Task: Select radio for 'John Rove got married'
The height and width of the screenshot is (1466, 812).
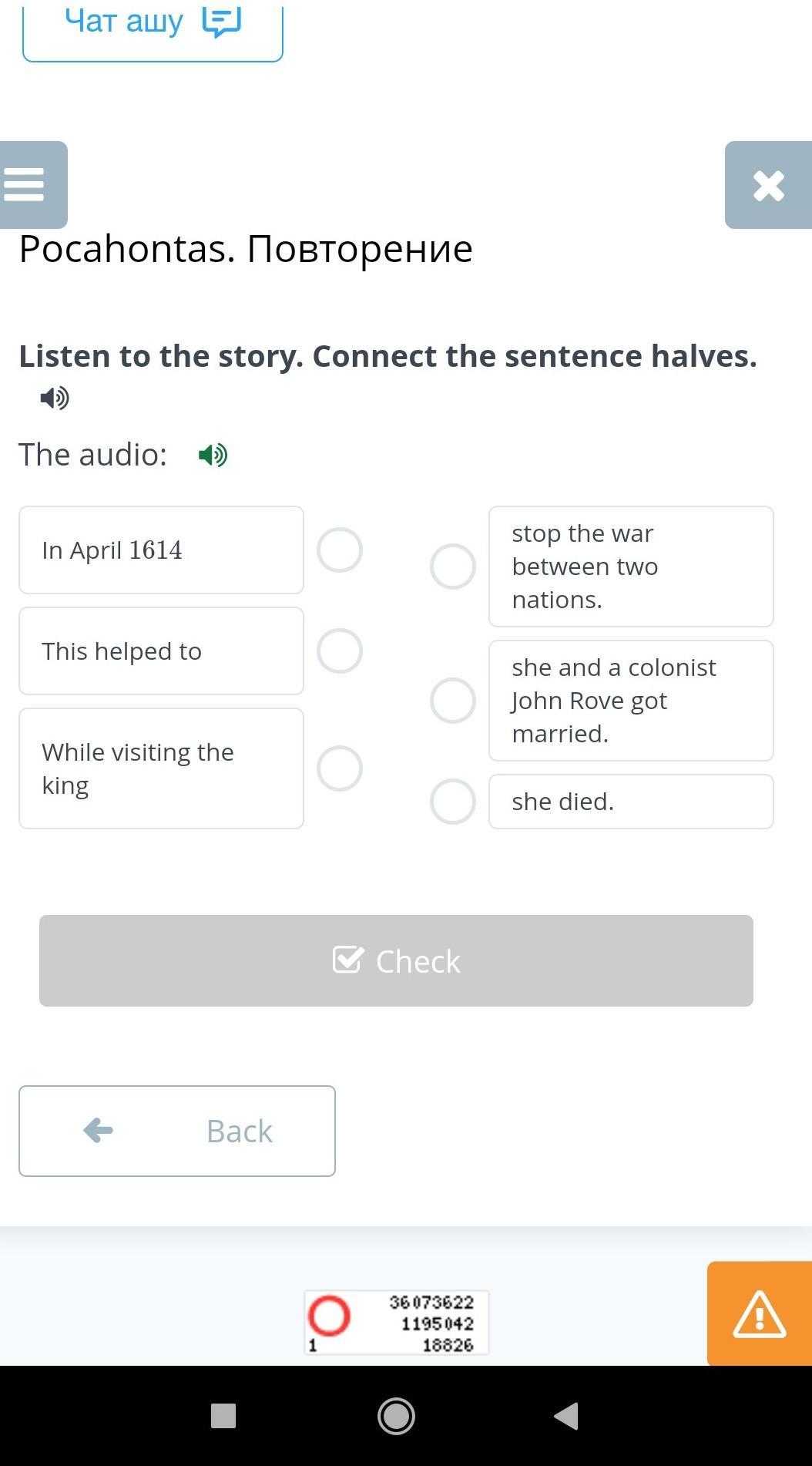Action: pyautogui.click(x=453, y=701)
